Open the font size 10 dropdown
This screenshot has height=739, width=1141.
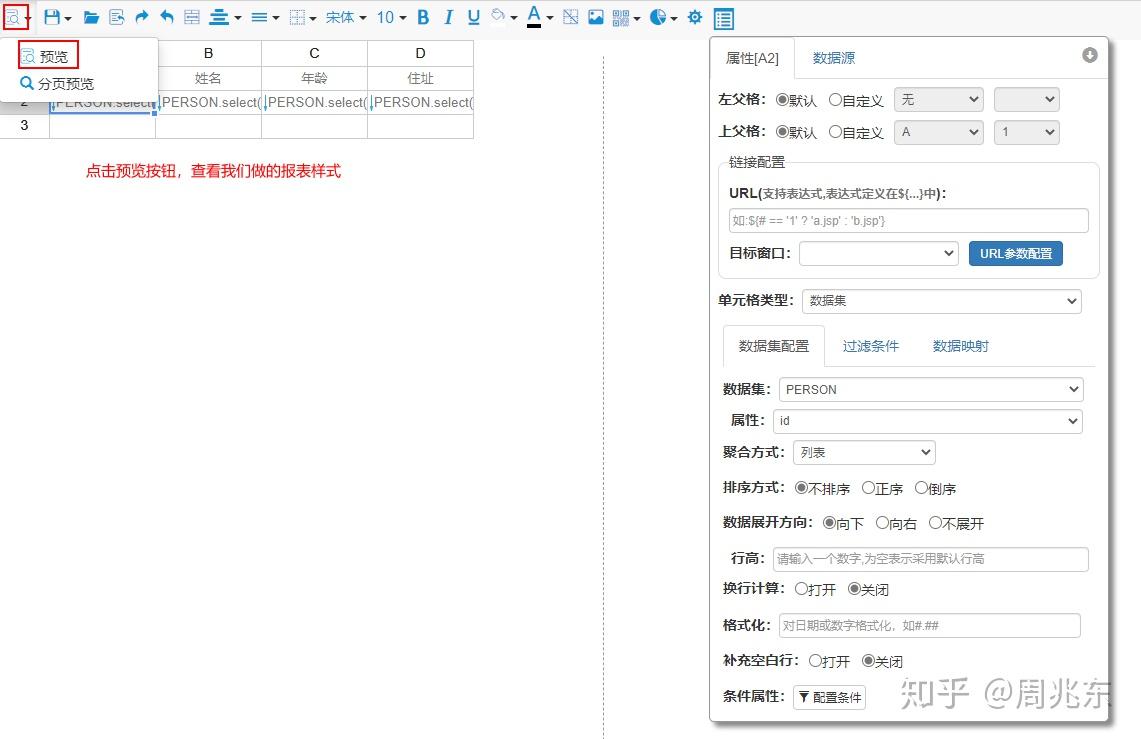click(x=391, y=17)
